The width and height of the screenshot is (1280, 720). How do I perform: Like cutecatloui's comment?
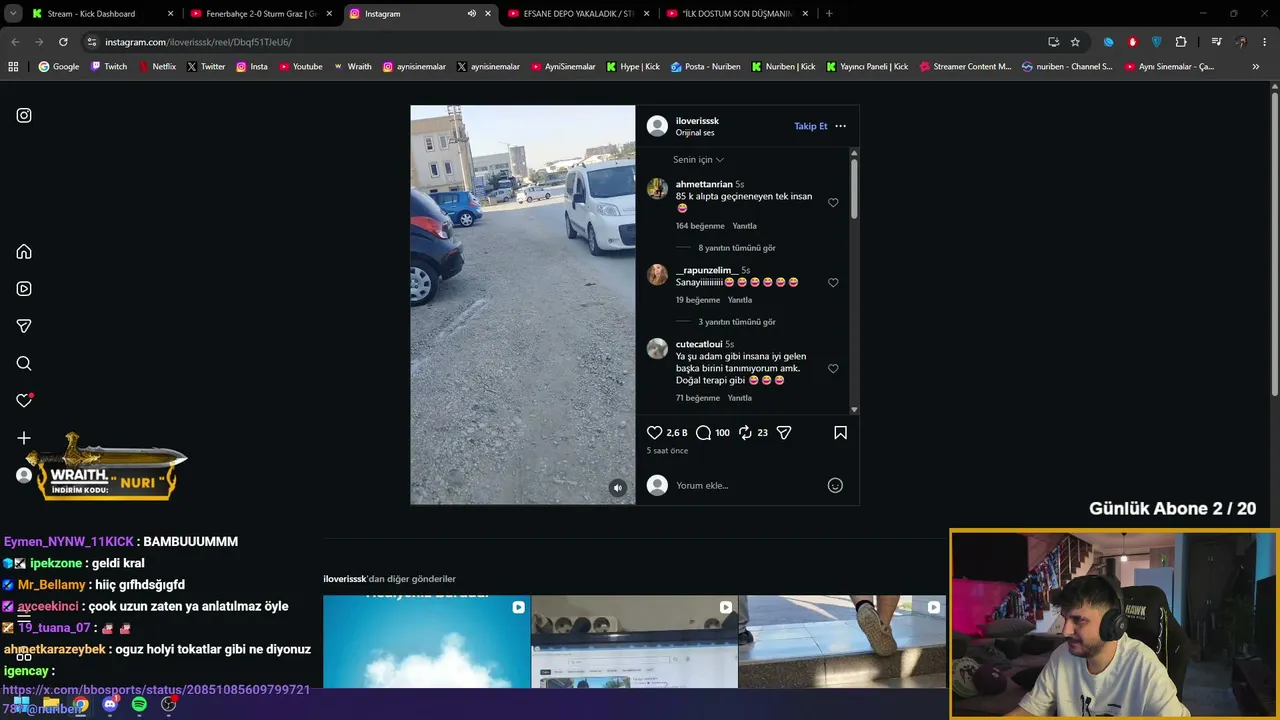[x=833, y=369]
